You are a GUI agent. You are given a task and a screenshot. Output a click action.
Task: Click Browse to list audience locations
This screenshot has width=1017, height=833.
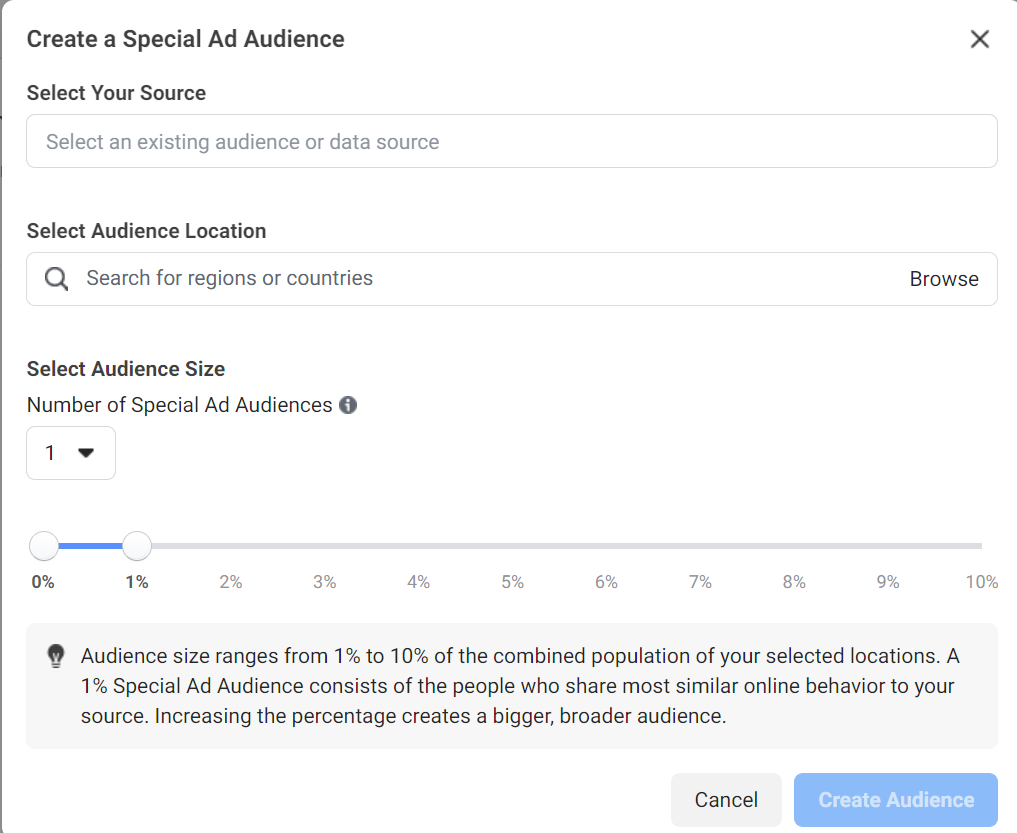(943, 279)
